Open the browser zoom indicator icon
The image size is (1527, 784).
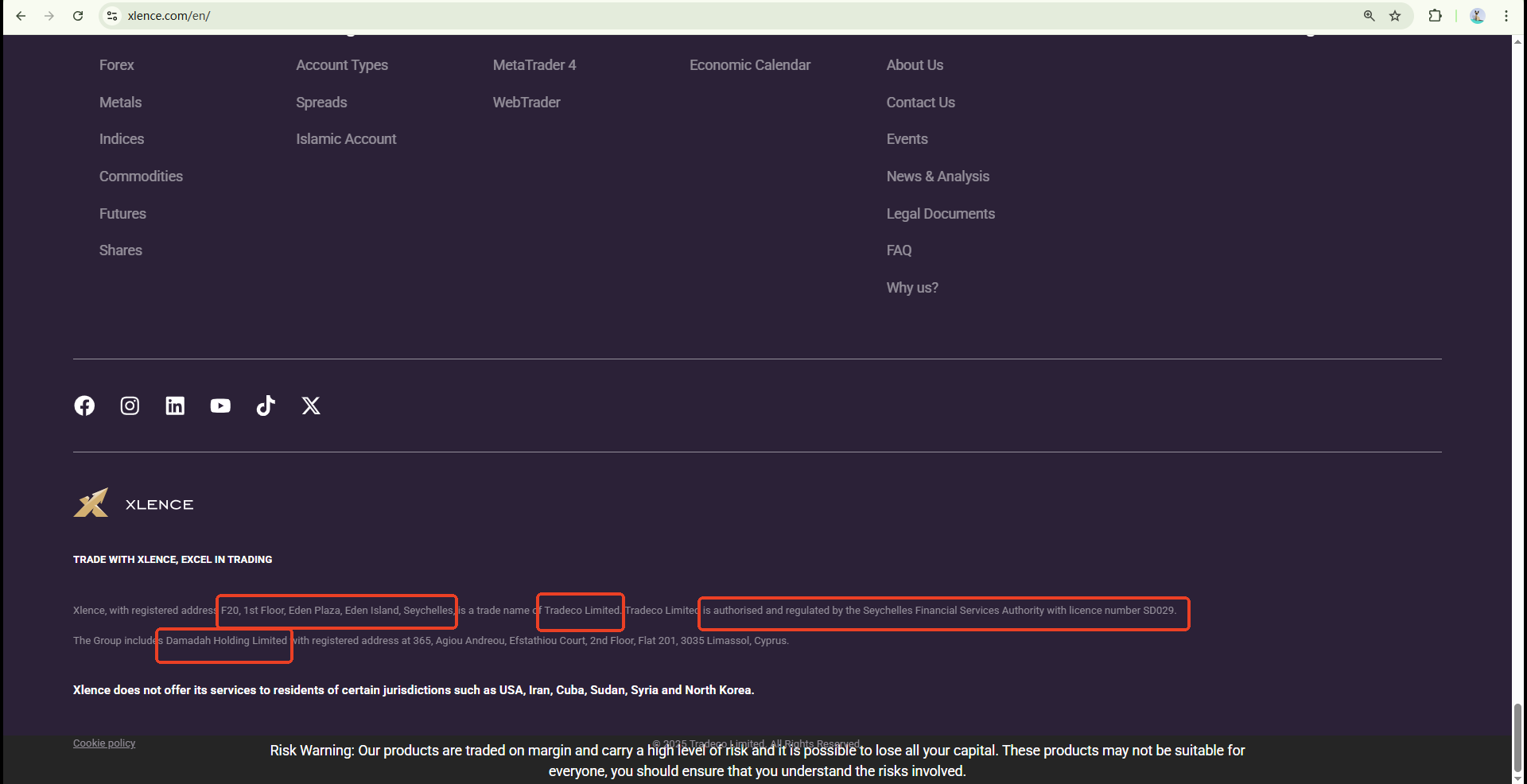tap(1370, 16)
